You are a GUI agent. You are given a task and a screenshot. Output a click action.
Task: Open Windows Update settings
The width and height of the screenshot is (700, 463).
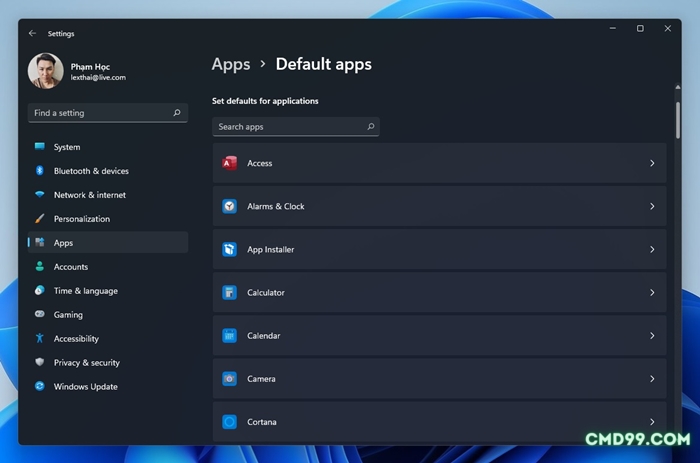pos(108,387)
